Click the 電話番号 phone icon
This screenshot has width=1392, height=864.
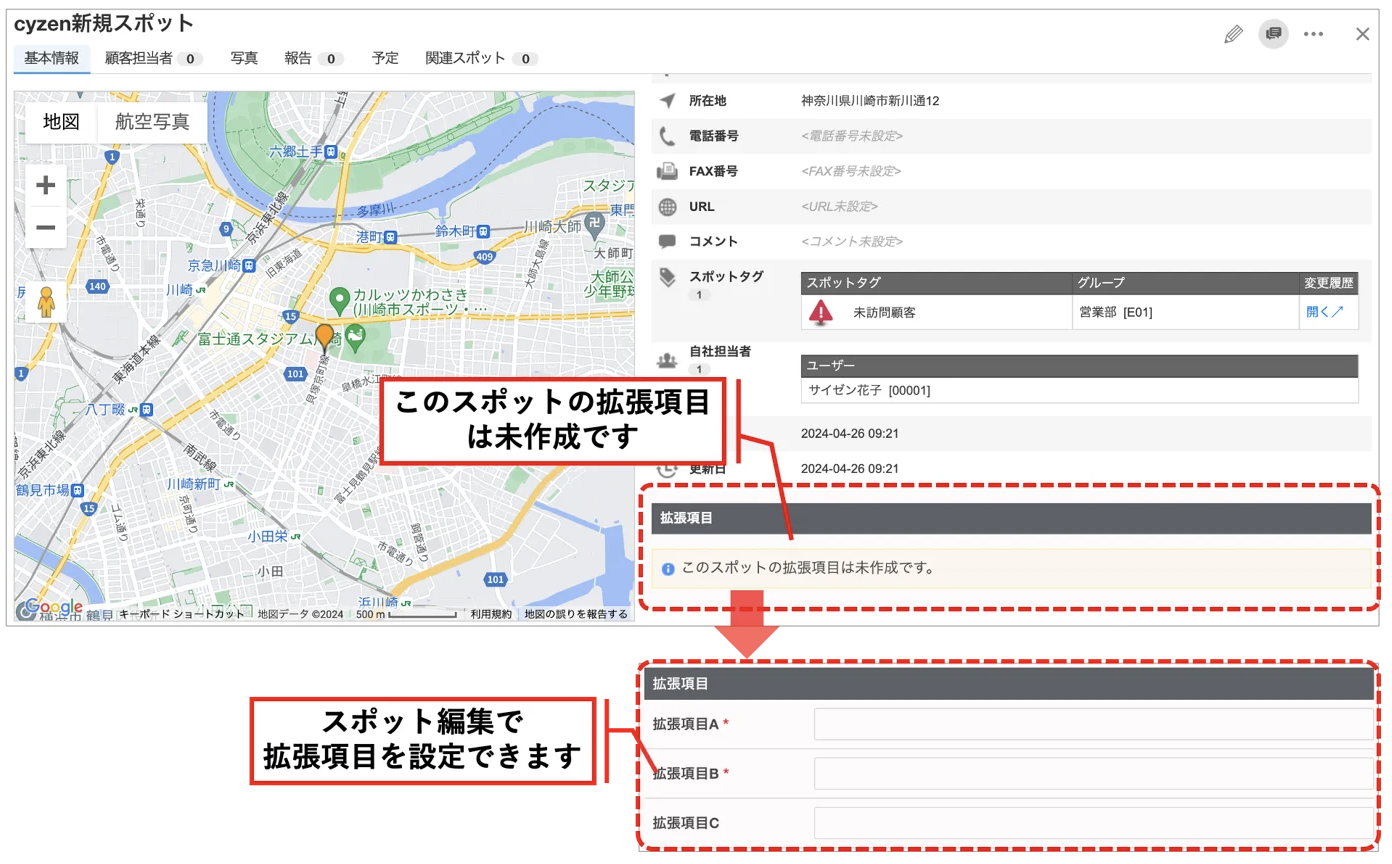(x=668, y=135)
